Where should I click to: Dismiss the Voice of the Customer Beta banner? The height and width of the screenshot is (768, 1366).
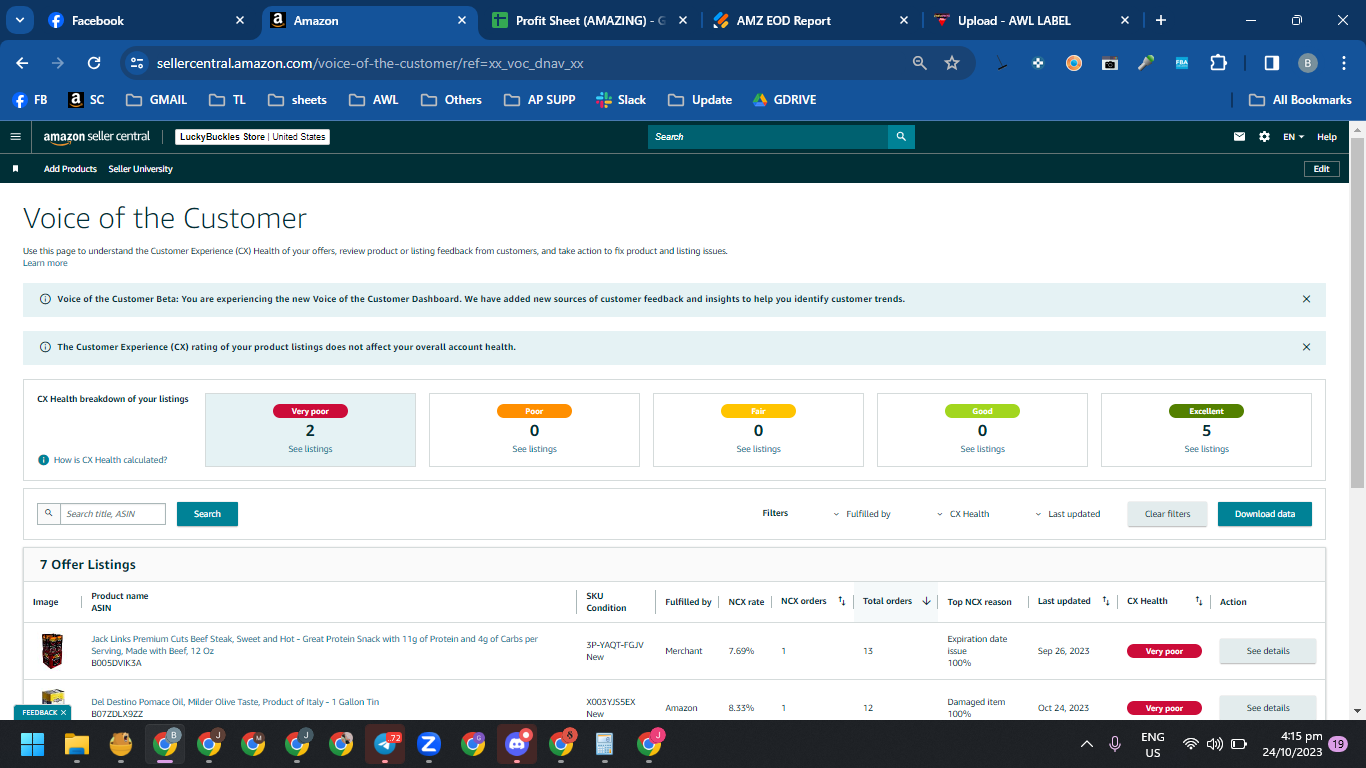pyautogui.click(x=1306, y=299)
